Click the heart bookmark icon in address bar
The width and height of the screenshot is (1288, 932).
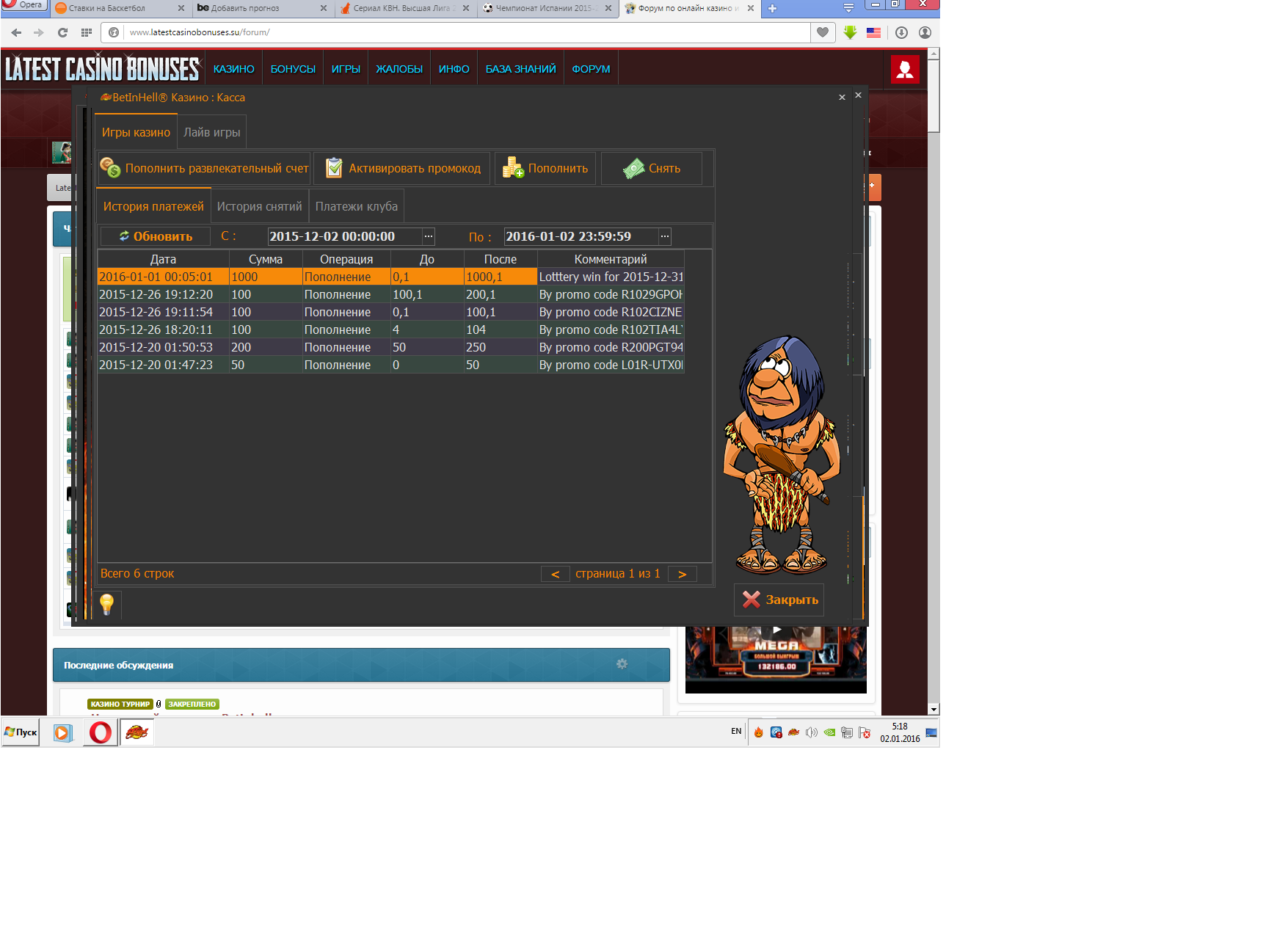(x=823, y=32)
